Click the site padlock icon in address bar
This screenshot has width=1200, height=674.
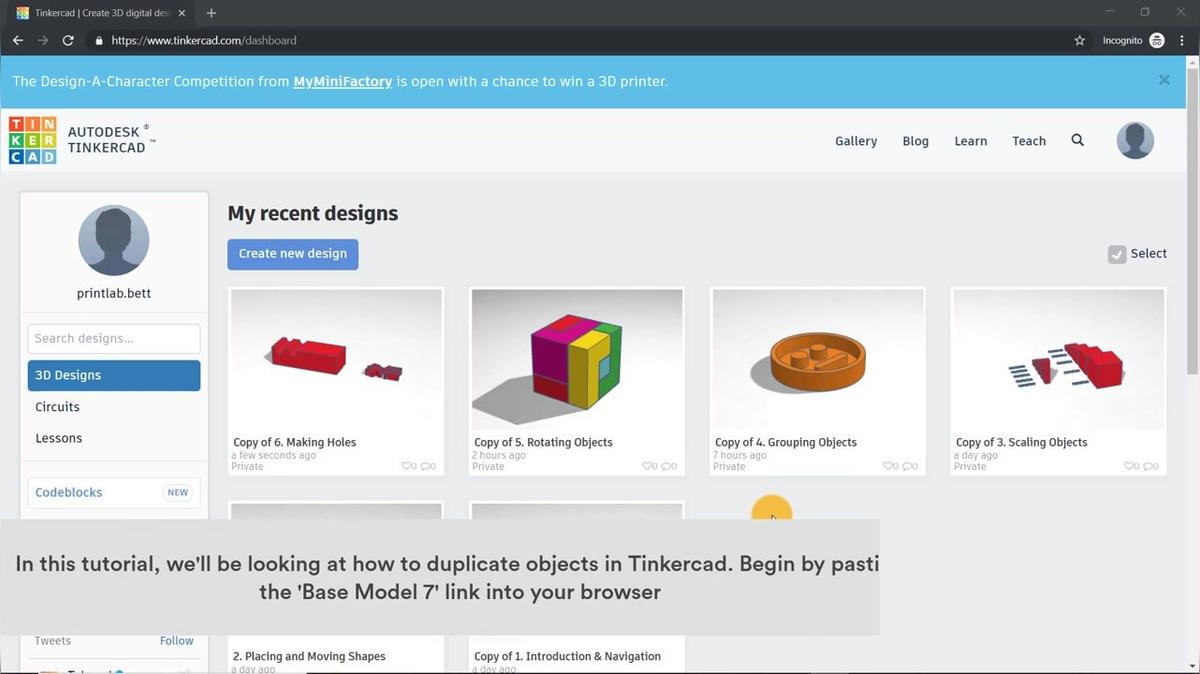click(99, 41)
